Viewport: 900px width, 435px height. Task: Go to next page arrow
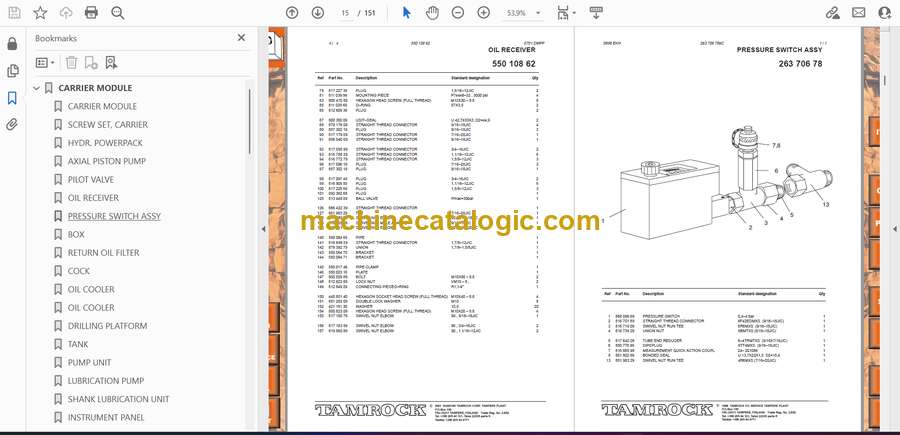317,13
